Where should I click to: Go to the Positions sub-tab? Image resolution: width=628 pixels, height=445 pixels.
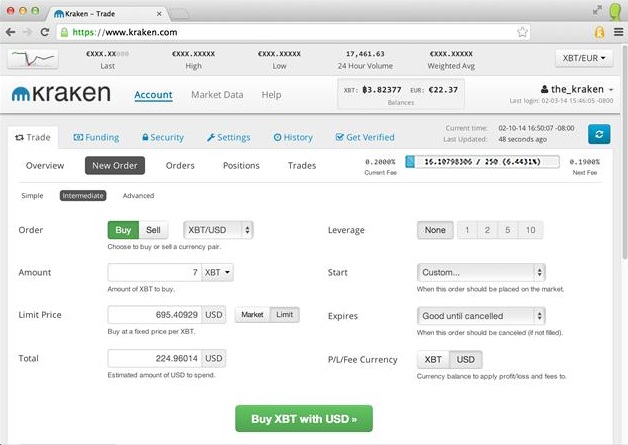pyautogui.click(x=241, y=165)
